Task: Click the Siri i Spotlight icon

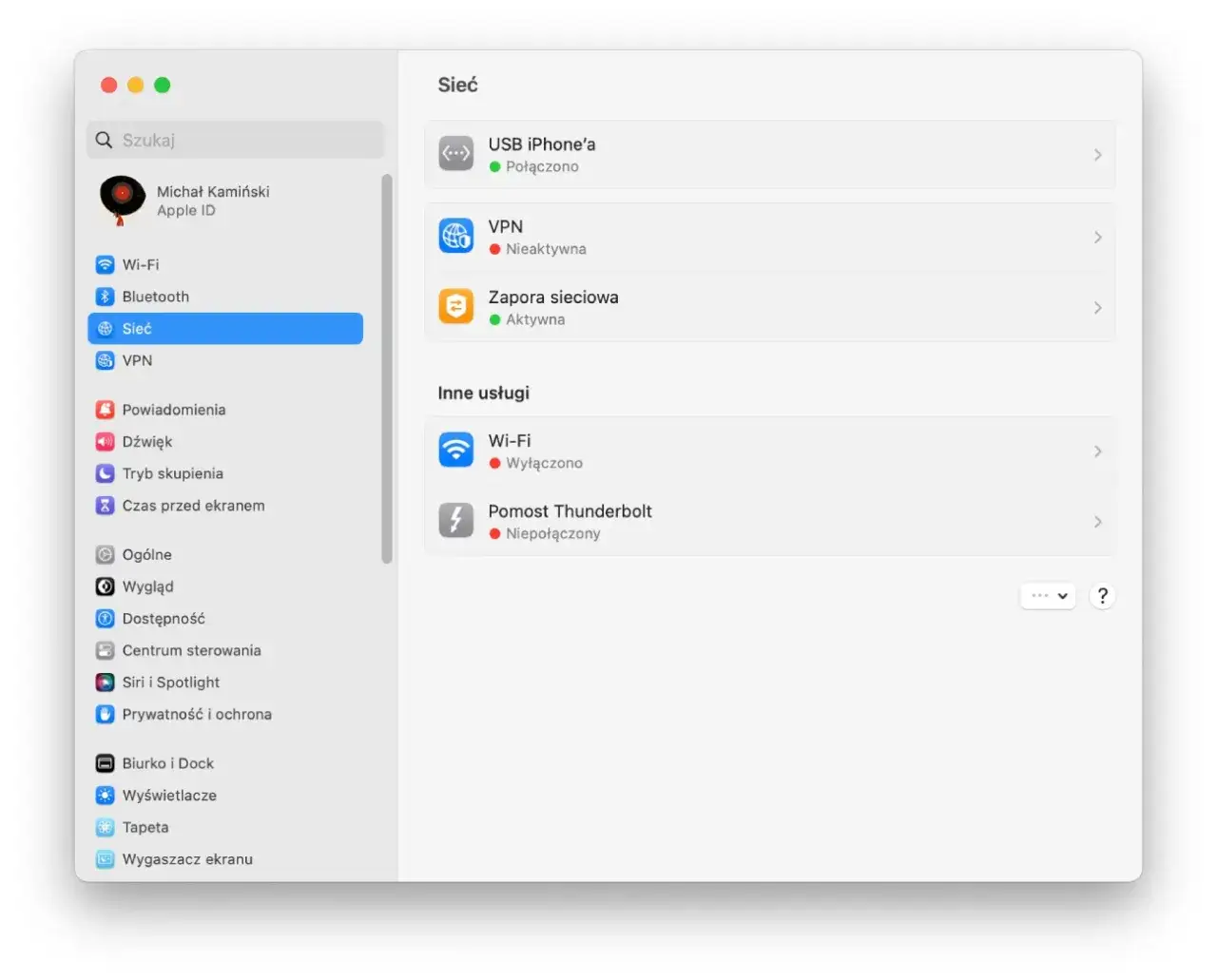Action: click(104, 682)
